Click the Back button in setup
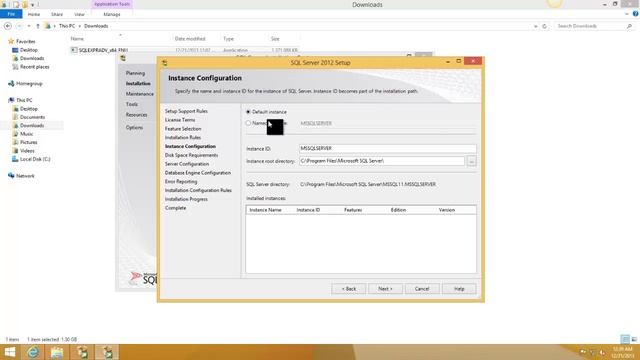The width and height of the screenshot is (640, 360). tap(349, 289)
